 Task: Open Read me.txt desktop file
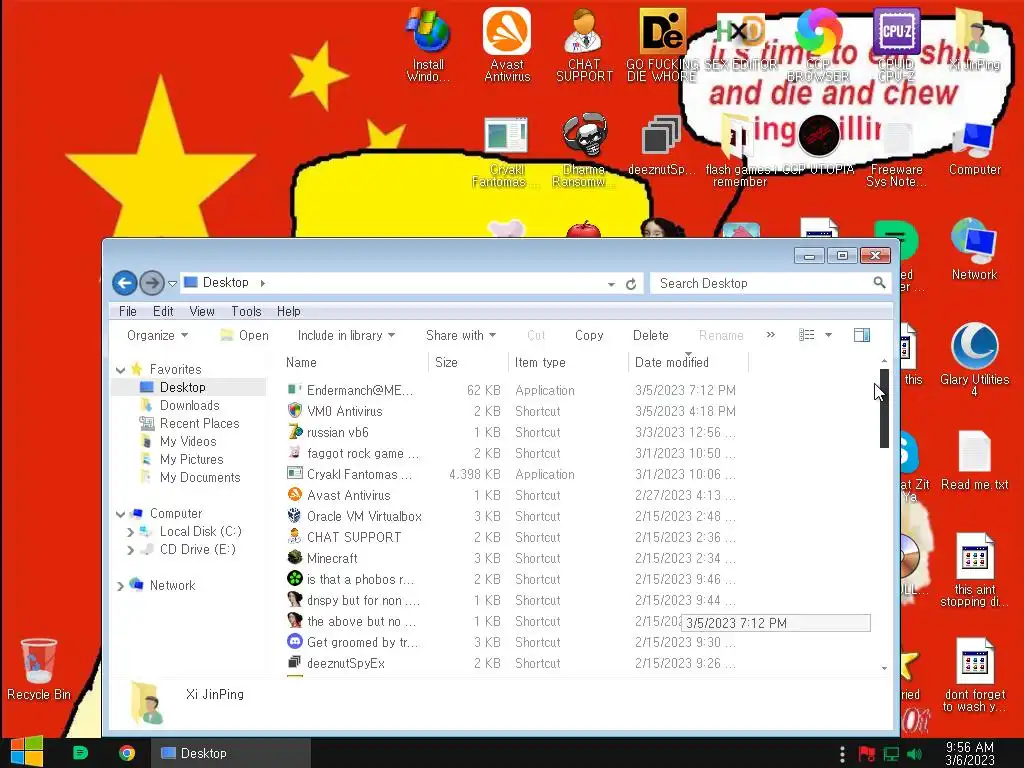click(974, 461)
